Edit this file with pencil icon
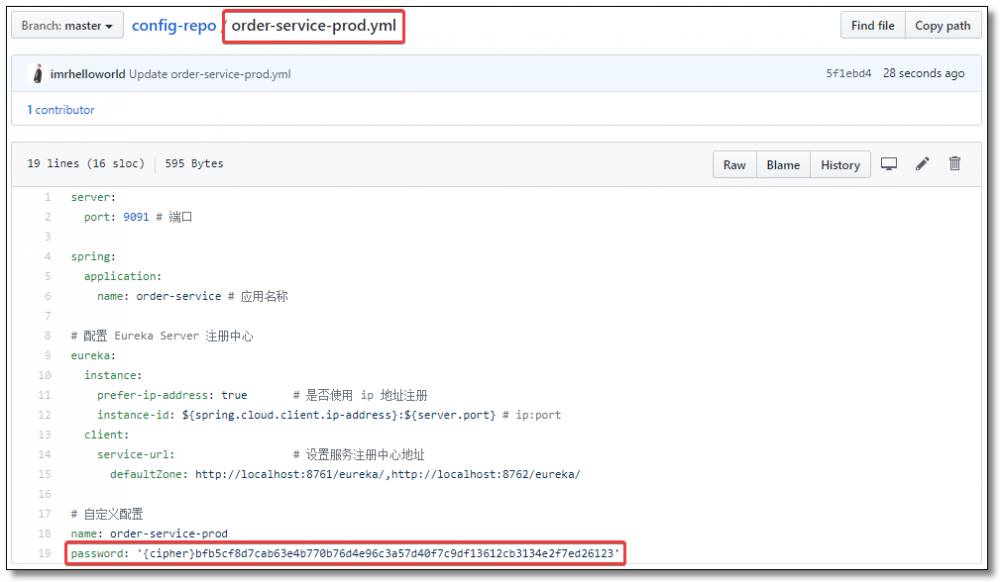This screenshot has height=582, width=1000. [x=922, y=164]
